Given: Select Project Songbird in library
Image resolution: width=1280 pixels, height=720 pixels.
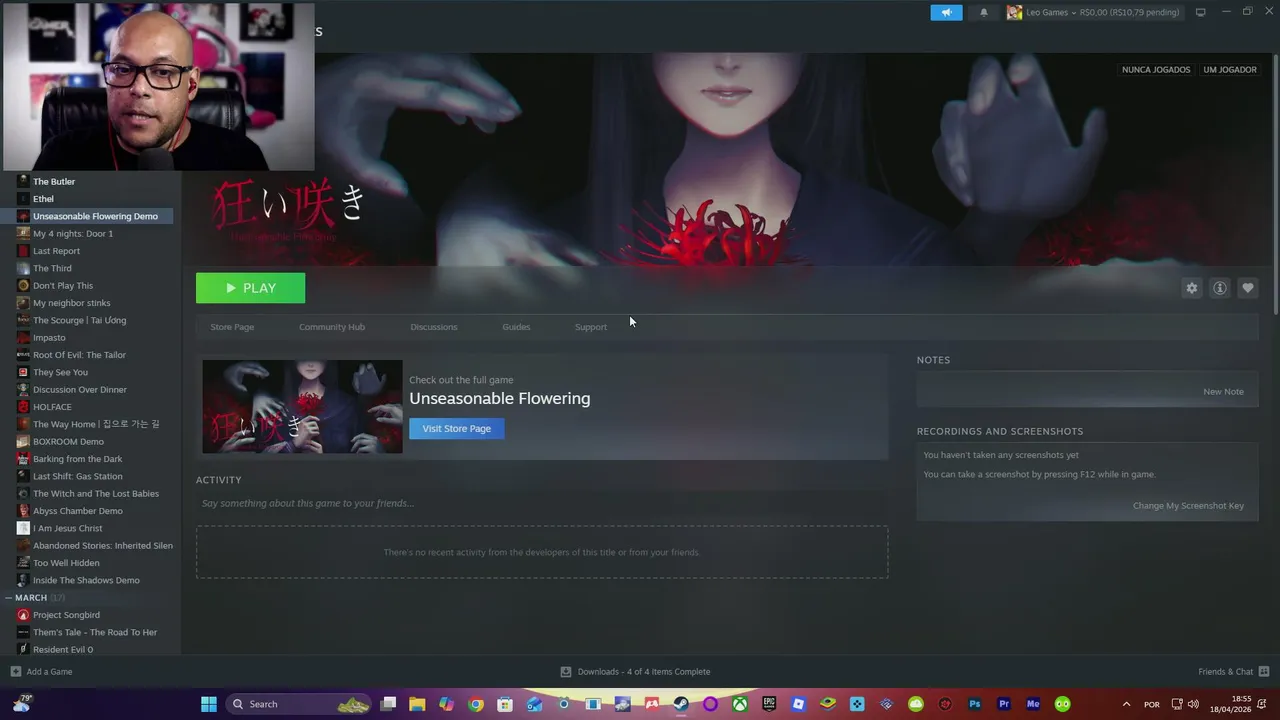Looking at the screenshot, I should pos(66,615).
